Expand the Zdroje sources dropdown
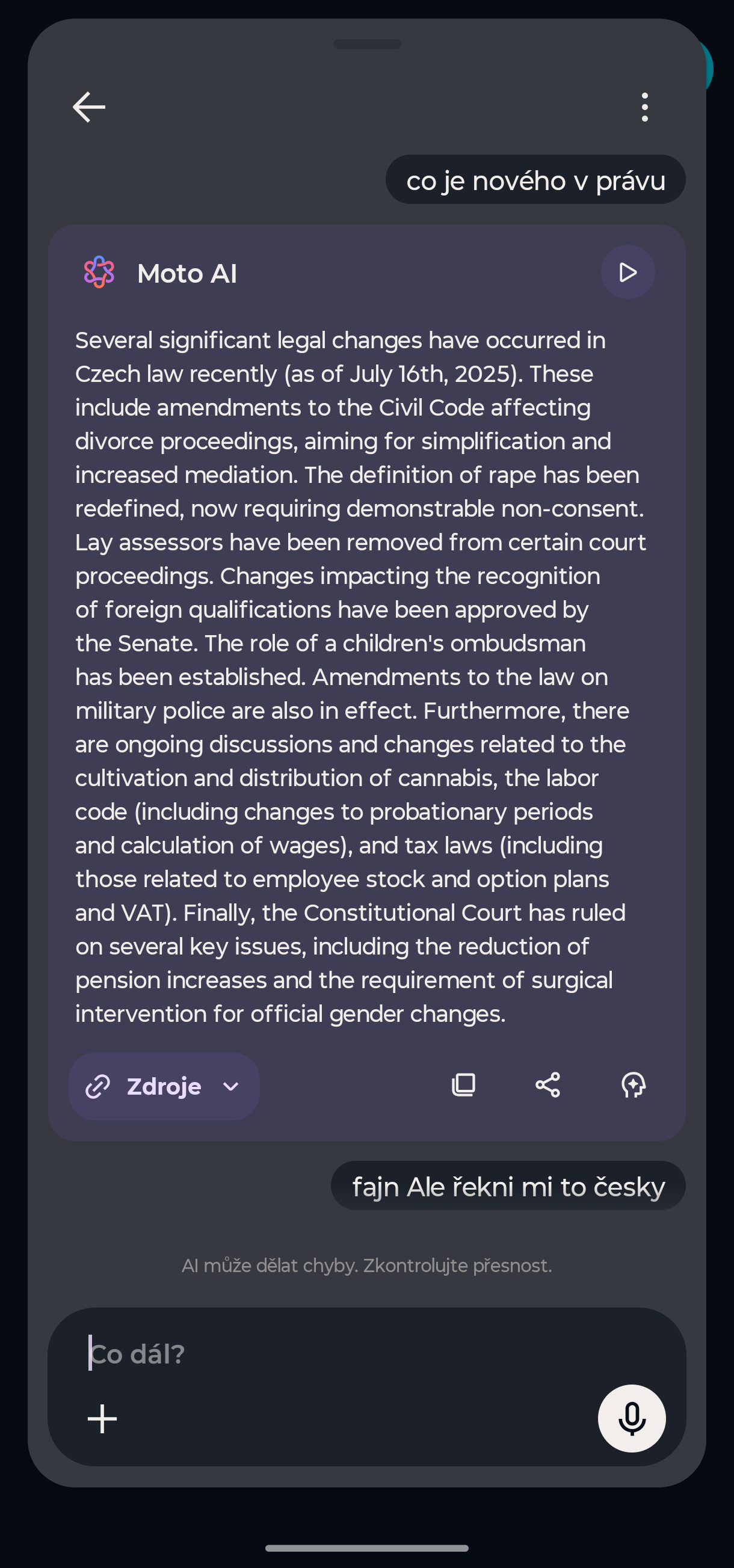Viewport: 734px width, 1568px height. point(164,1086)
